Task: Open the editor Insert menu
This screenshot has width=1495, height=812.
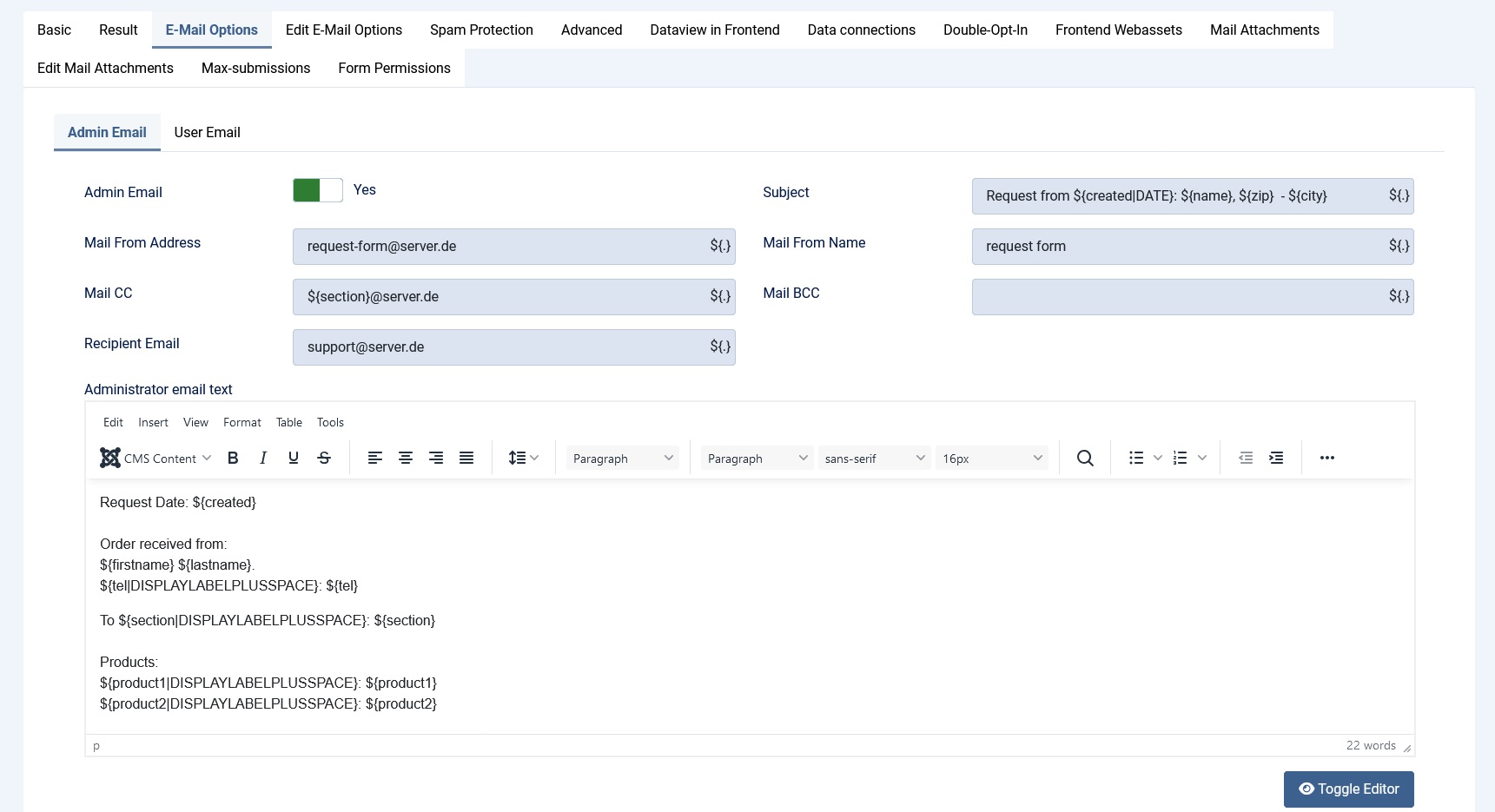Action: tap(153, 422)
